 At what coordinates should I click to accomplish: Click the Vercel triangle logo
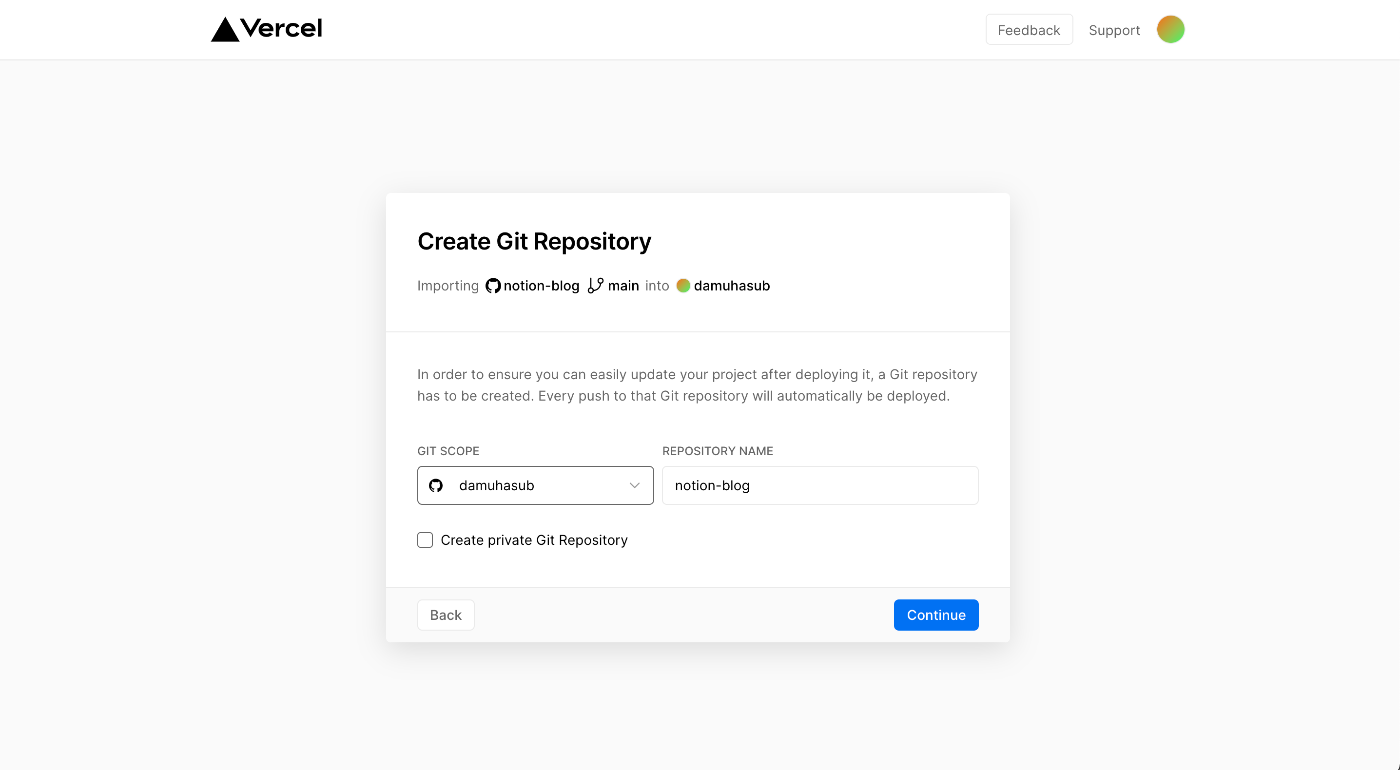(225, 30)
